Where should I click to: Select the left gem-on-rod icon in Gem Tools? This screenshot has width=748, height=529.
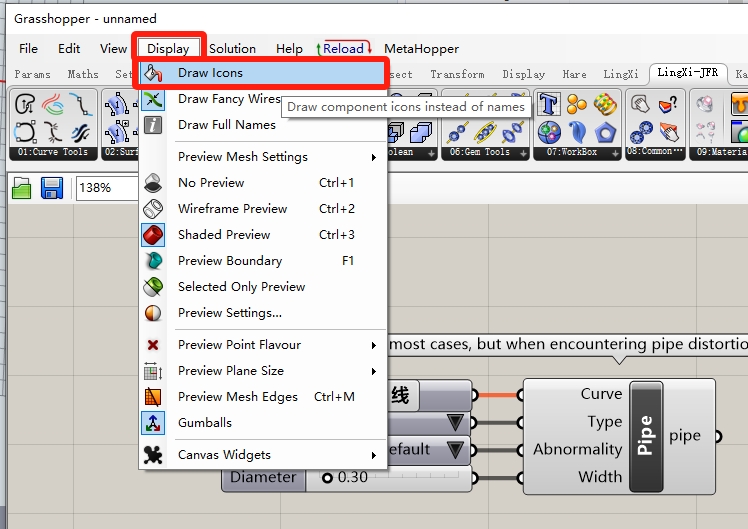[457, 133]
